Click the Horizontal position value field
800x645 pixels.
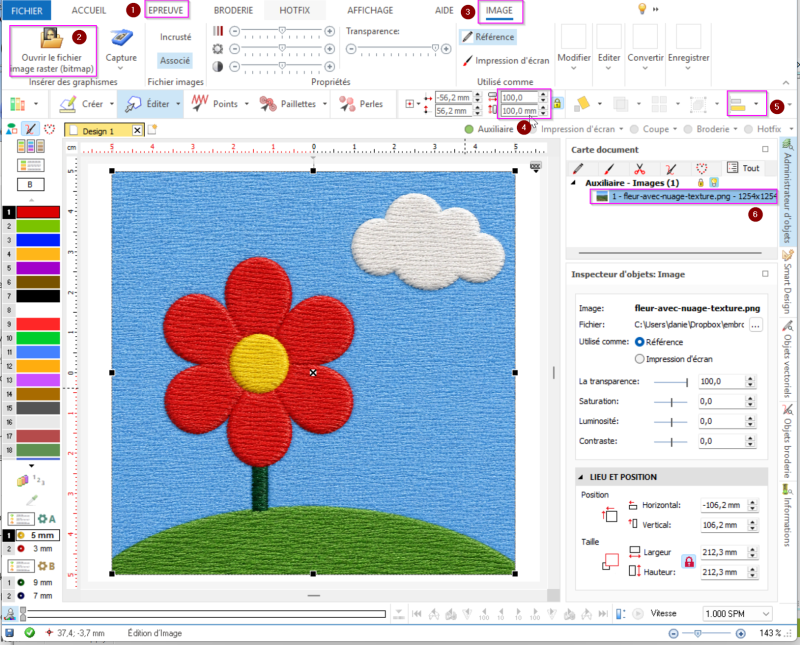pos(724,505)
